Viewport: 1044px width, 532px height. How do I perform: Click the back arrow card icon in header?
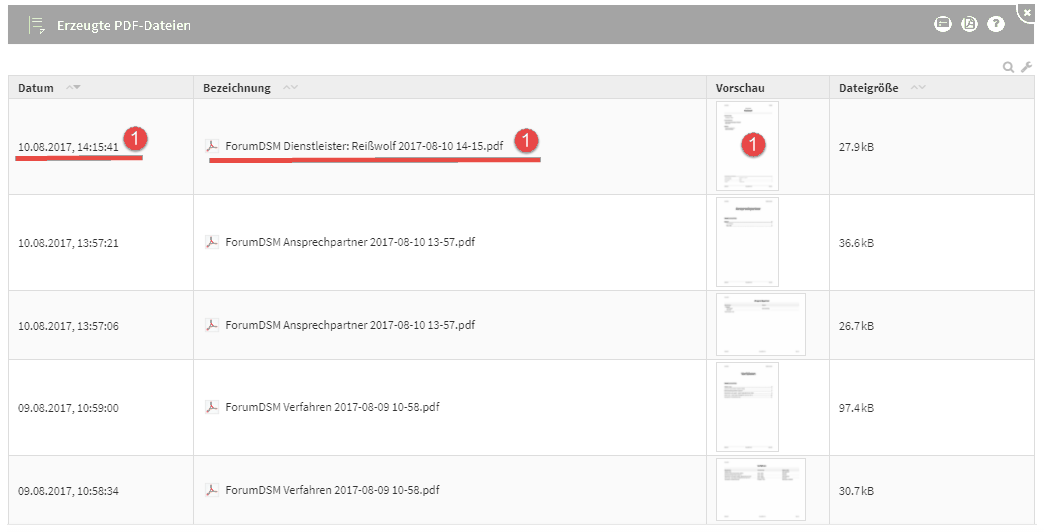(x=942, y=24)
